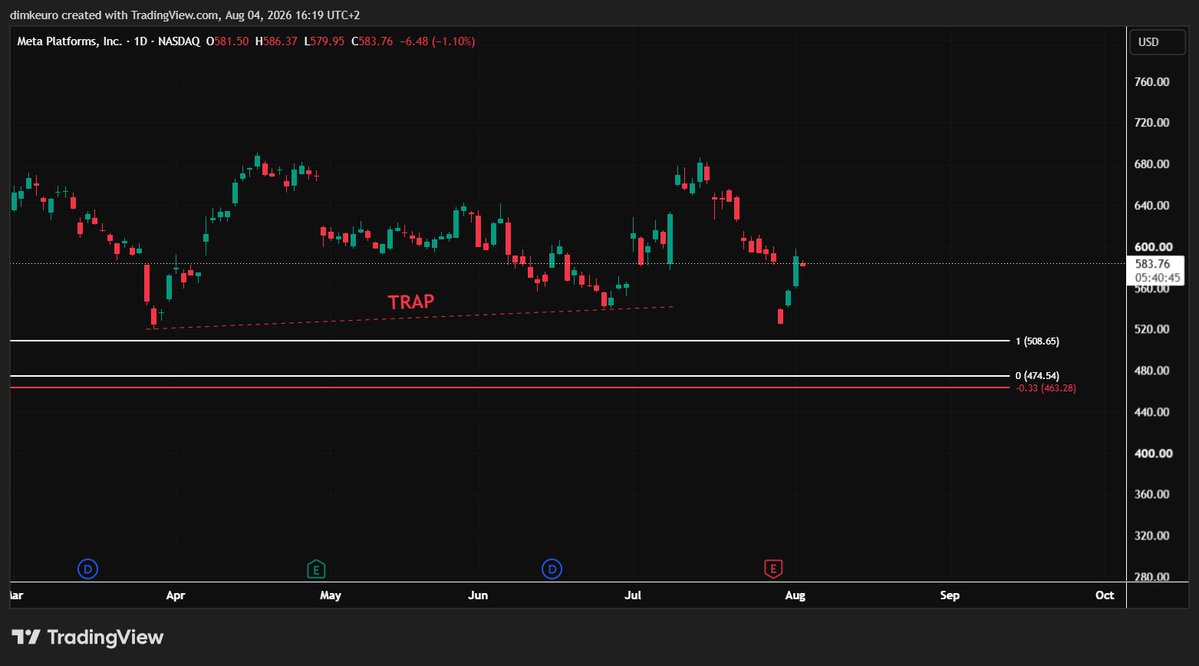
Task: Click the Apr label on time axis
Action: pyautogui.click(x=175, y=595)
